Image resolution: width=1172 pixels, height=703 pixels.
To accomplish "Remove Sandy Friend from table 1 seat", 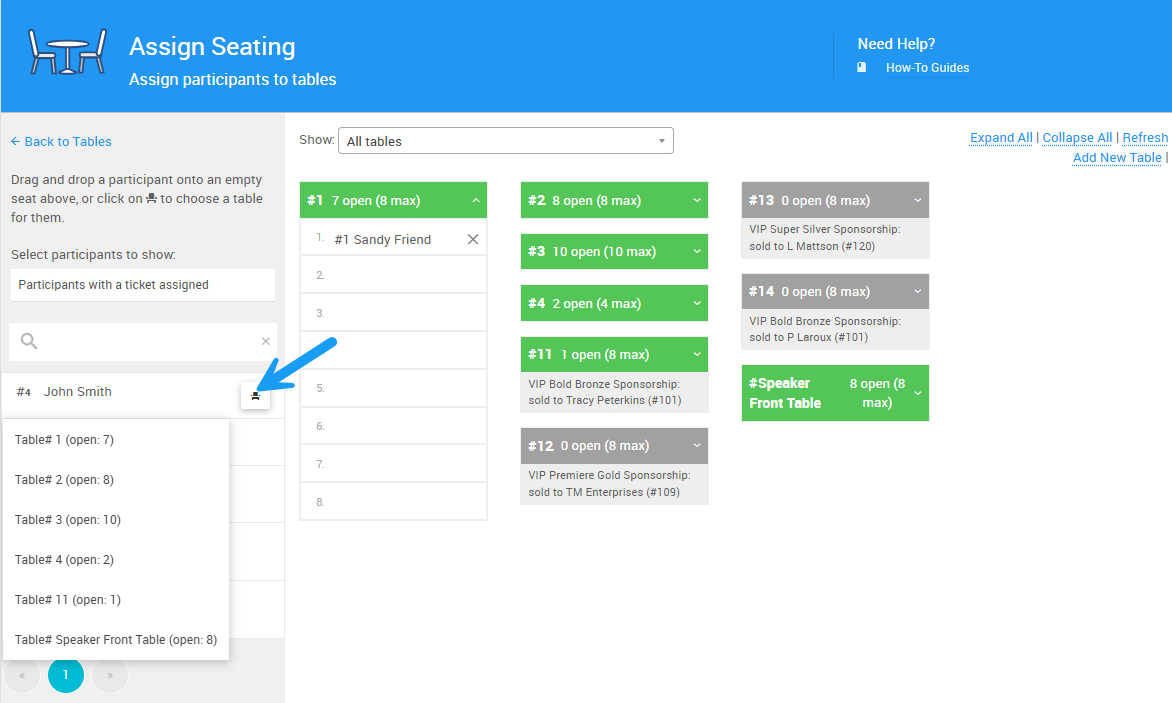I will pyautogui.click(x=473, y=239).
